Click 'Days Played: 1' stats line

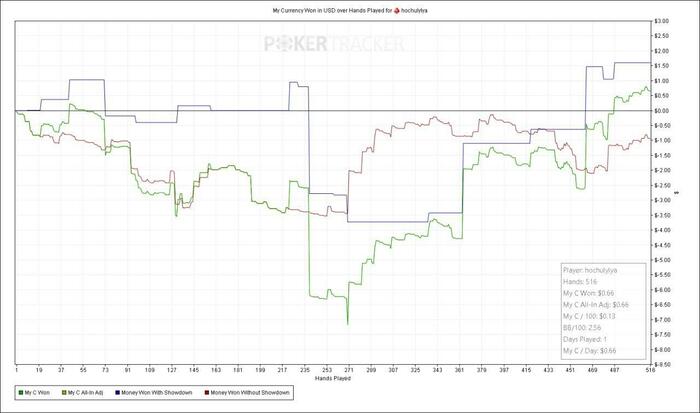[x=585, y=339]
